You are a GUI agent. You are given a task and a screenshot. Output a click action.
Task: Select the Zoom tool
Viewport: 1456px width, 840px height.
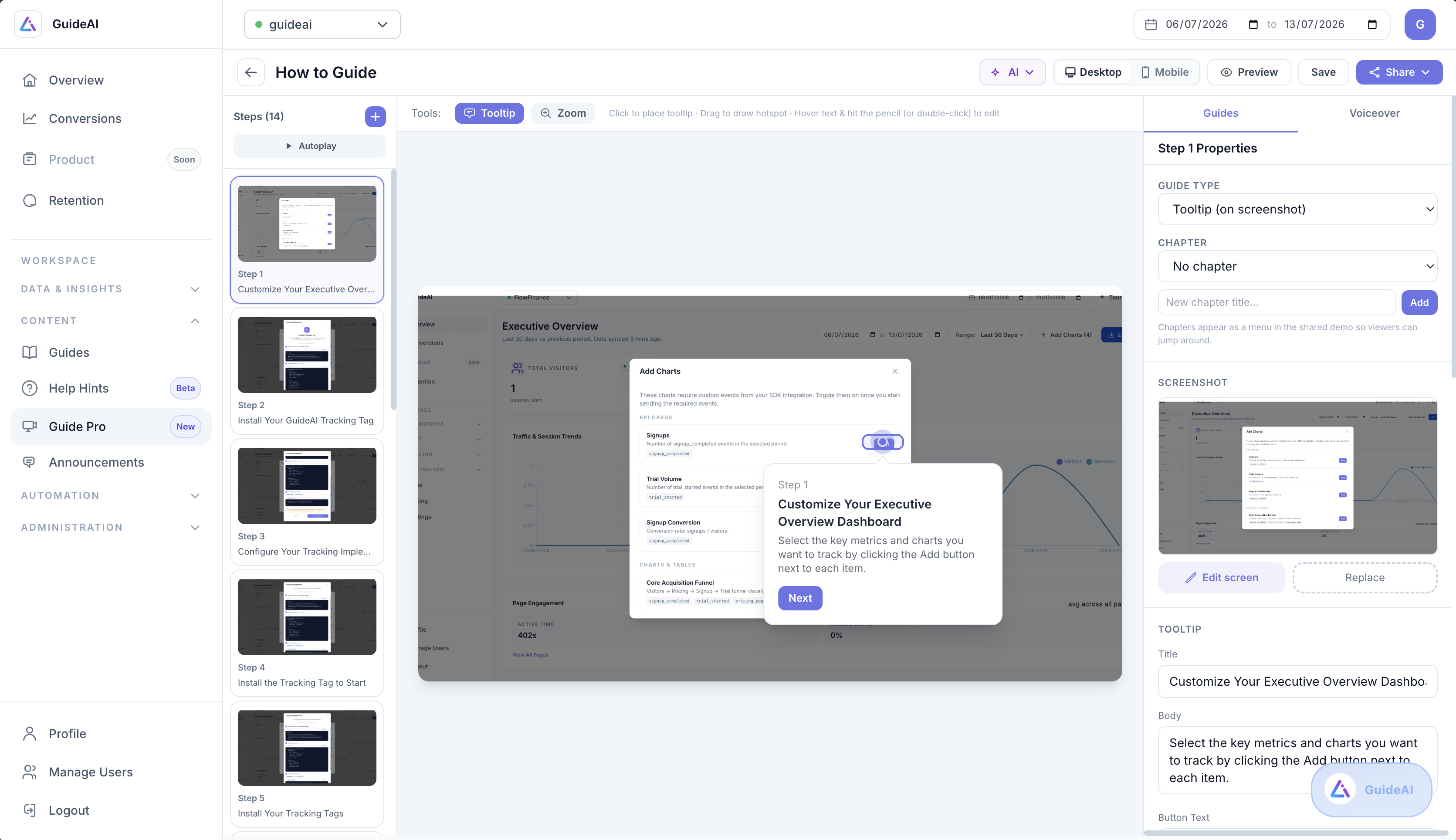(563, 113)
